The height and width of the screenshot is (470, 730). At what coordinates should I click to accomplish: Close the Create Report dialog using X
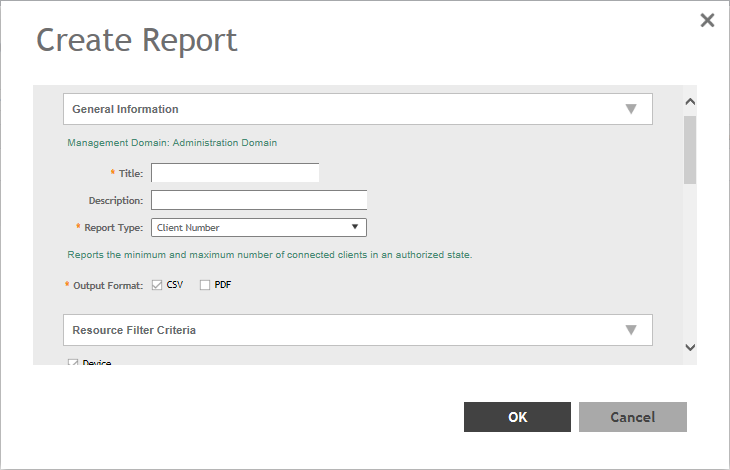[707, 20]
